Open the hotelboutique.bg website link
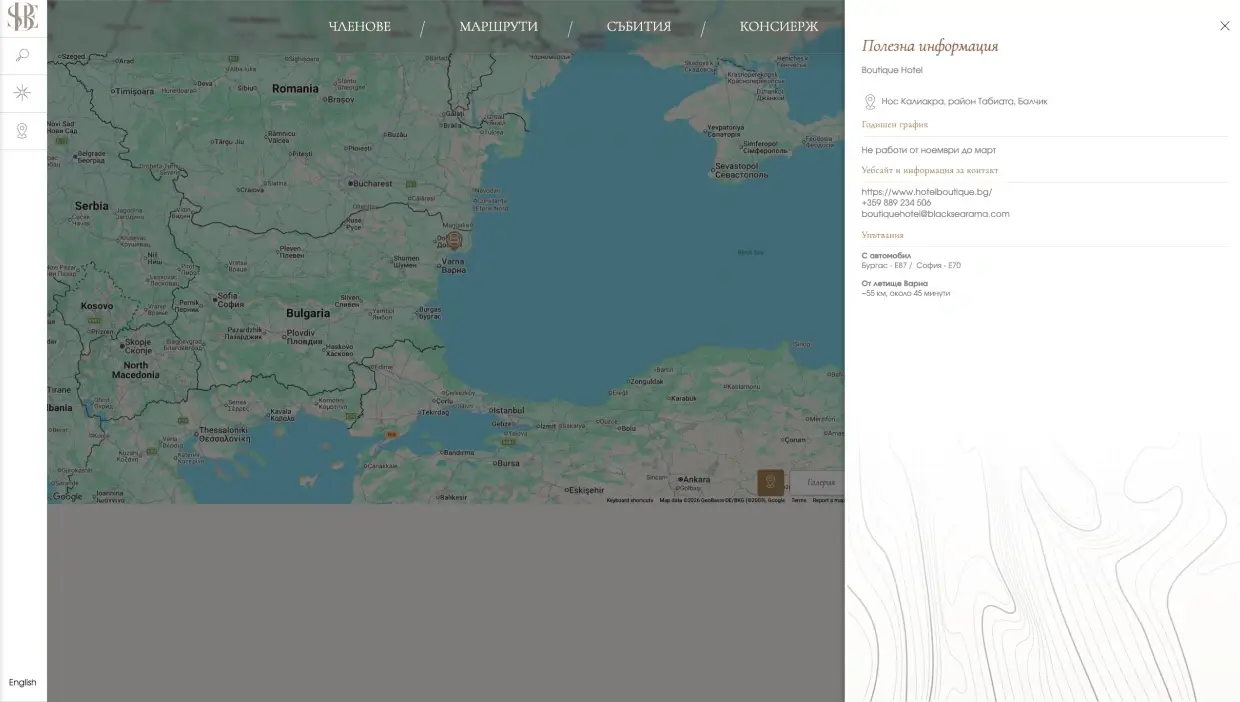Image resolution: width=1240 pixels, height=702 pixels. 927,192
